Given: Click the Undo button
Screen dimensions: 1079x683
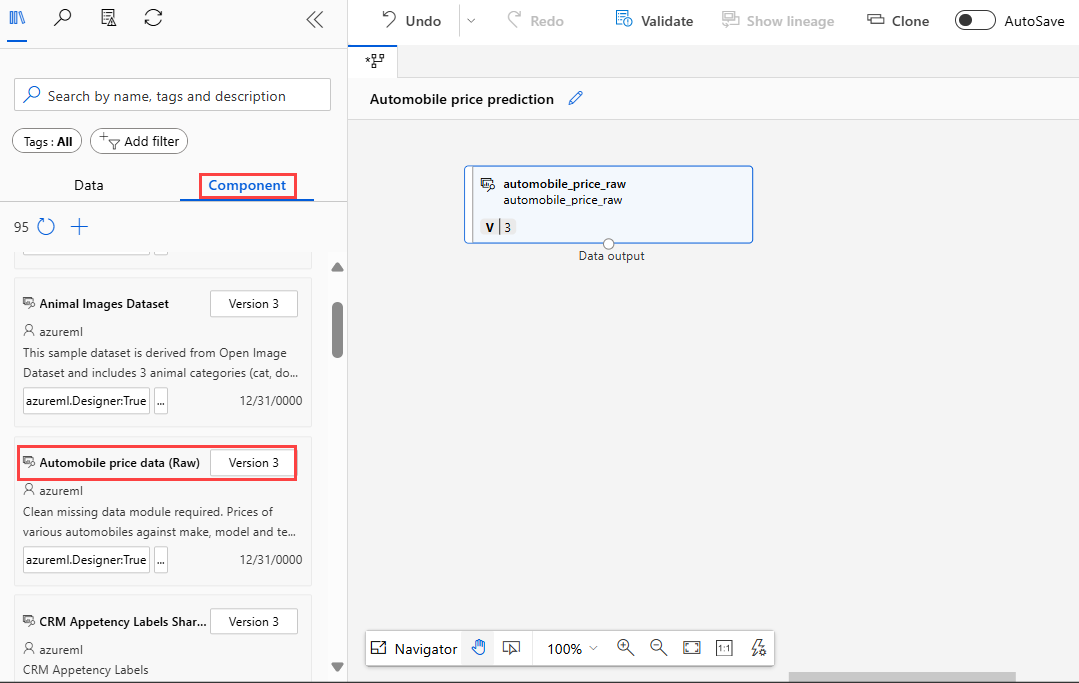Looking at the screenshot, I should tap(412, 21).
